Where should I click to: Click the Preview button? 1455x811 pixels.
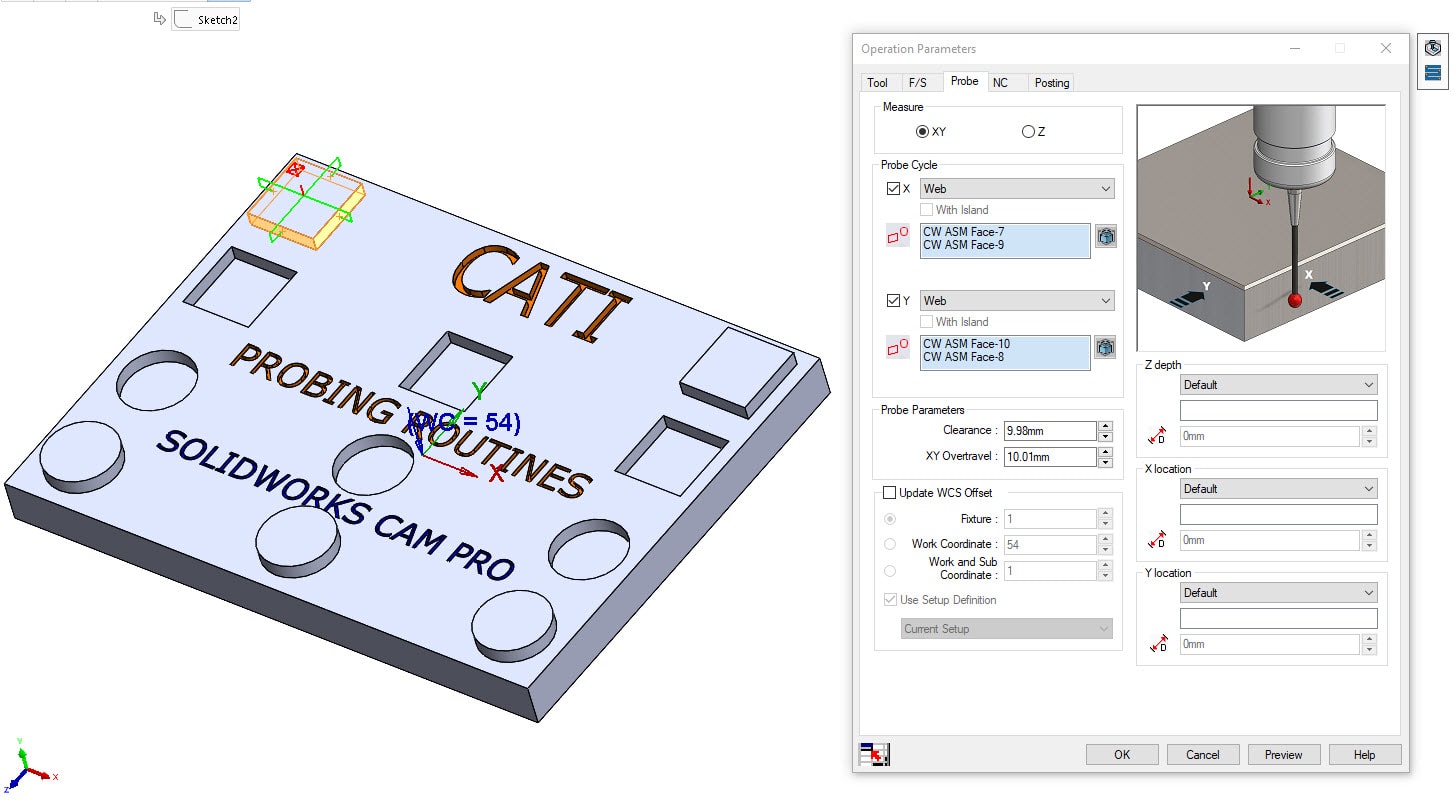pos(1283,755)
